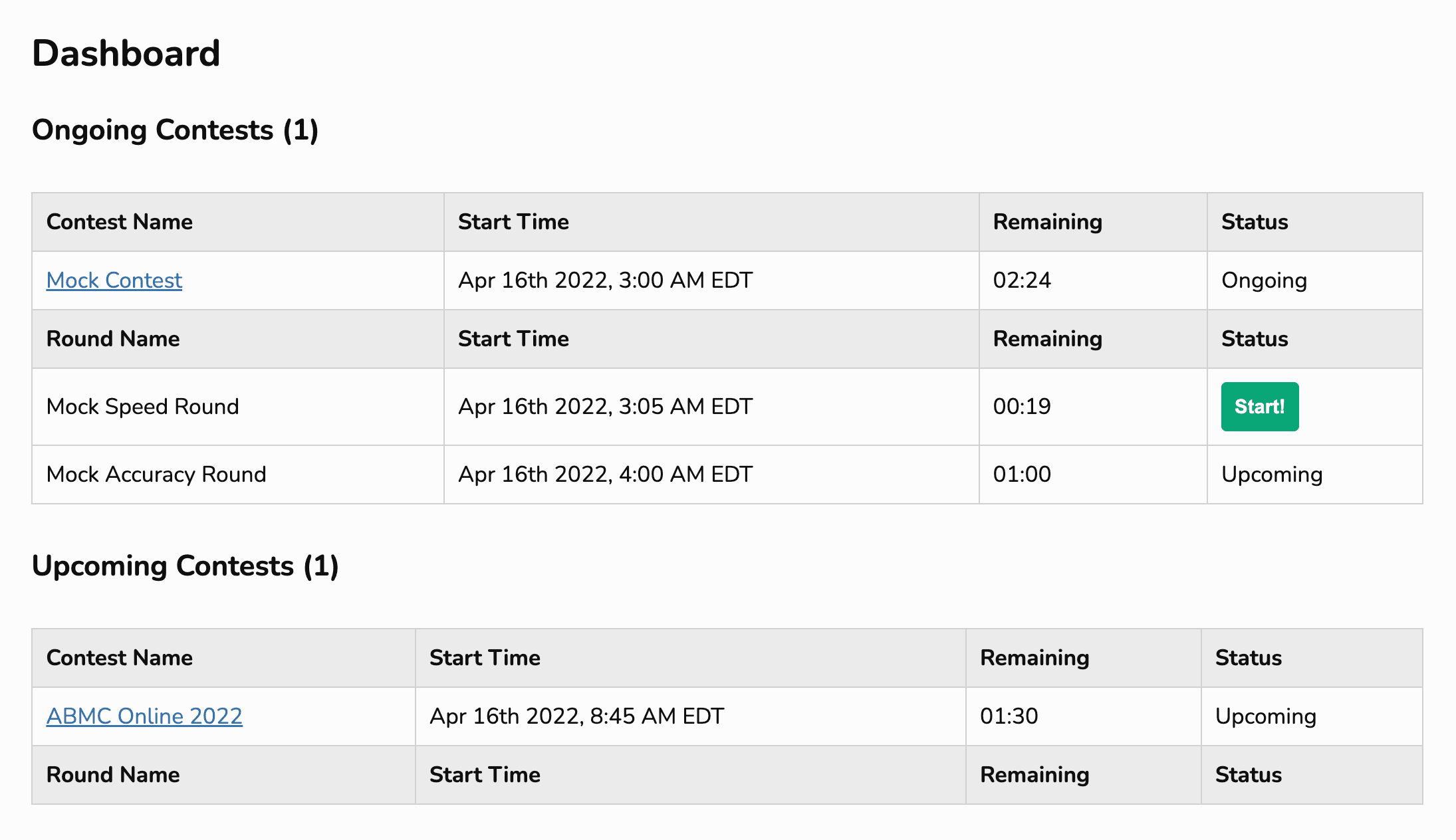Select the Mock Accuracy Round row
Image resolution: width=1456 pixels, height=840 pixels.
[156, 474]
